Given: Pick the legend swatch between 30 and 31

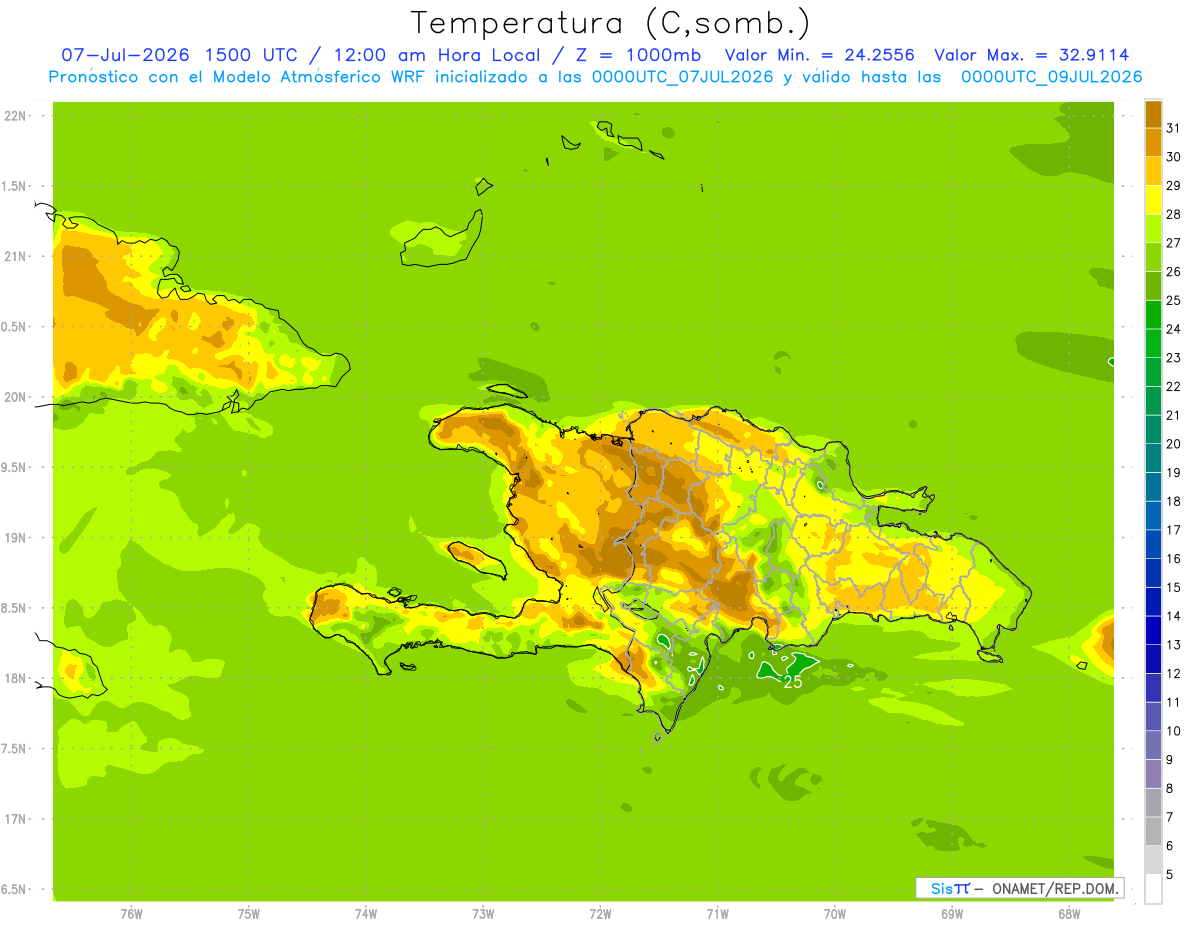Looking at the screenshot, I should point(1153,142).
